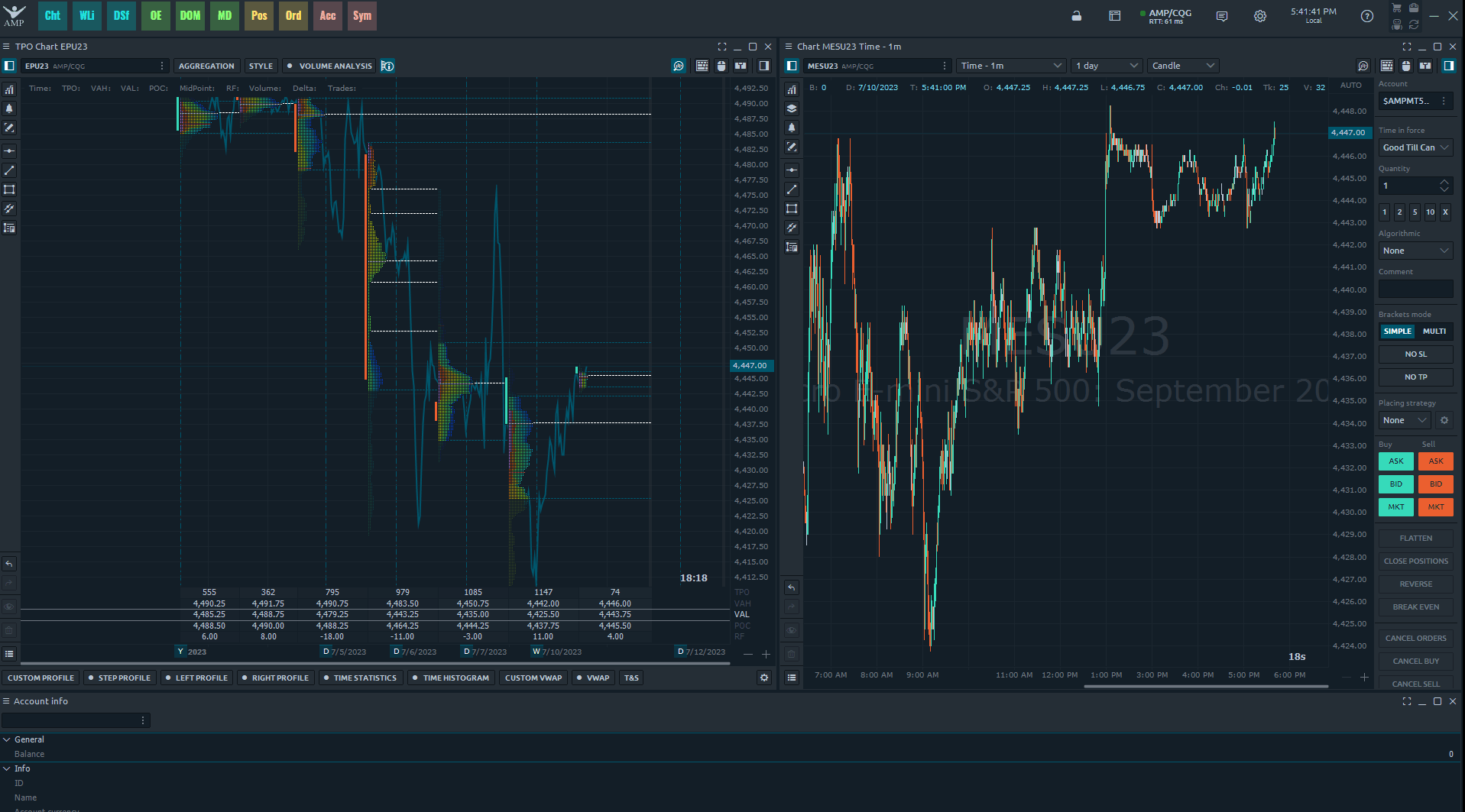Click the FLATTEN button in trading panel
This screenshot has width=1465, height=812.
pos(1415,538)
